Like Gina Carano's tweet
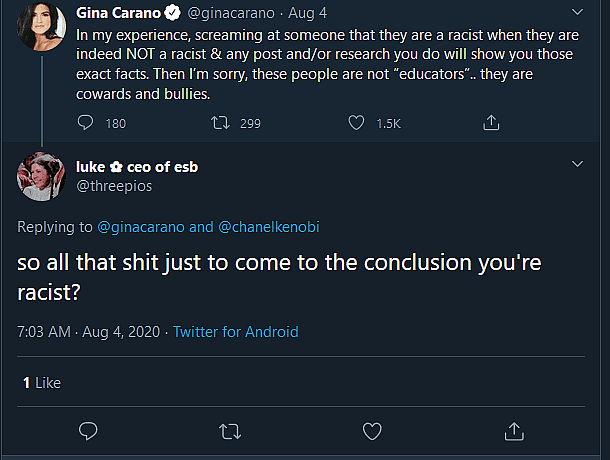This screenshot has width=610, height=460. click(357, 123)
